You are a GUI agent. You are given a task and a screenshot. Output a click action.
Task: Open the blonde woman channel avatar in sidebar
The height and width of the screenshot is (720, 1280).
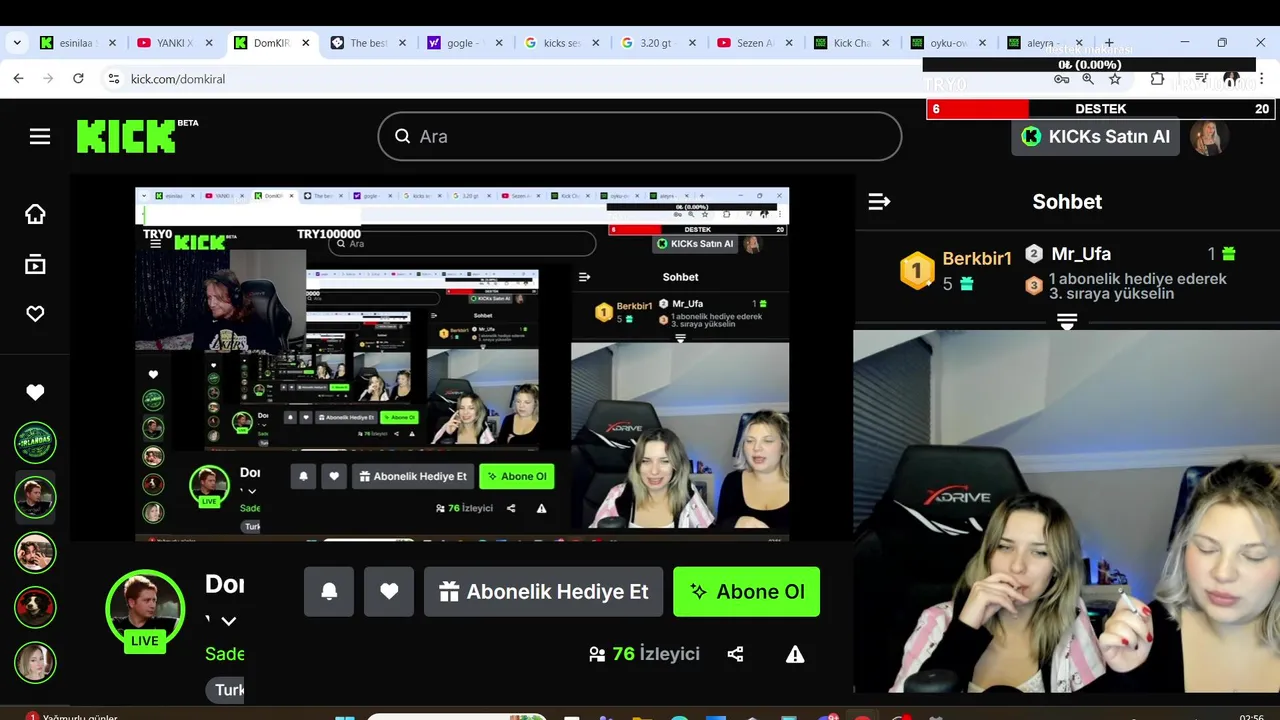(35, 662)
